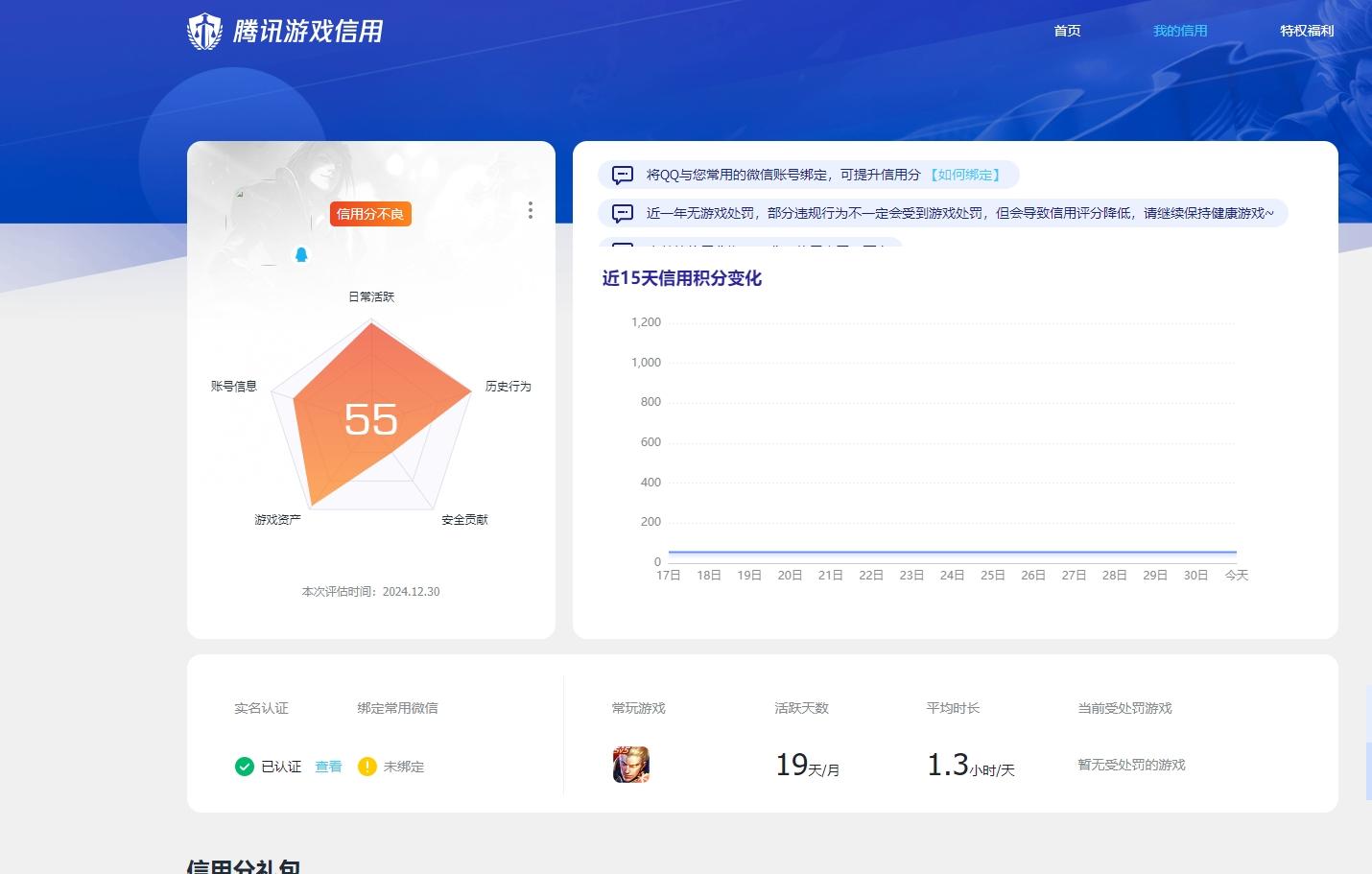Screen dimensions: 1372x874
Task: Click the 活跃天数 label
Action: (801, 708)
